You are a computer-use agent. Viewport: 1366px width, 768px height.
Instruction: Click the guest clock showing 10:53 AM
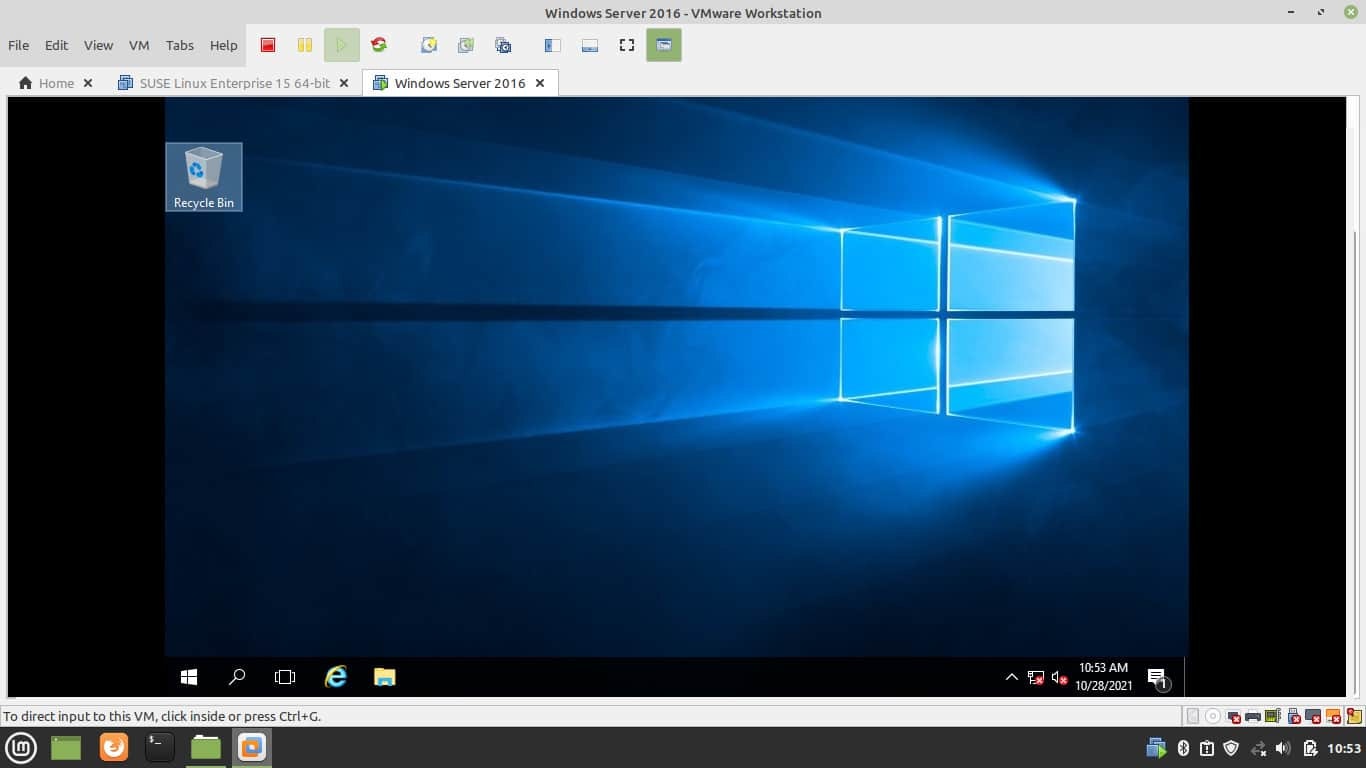tap(1104, 677)
